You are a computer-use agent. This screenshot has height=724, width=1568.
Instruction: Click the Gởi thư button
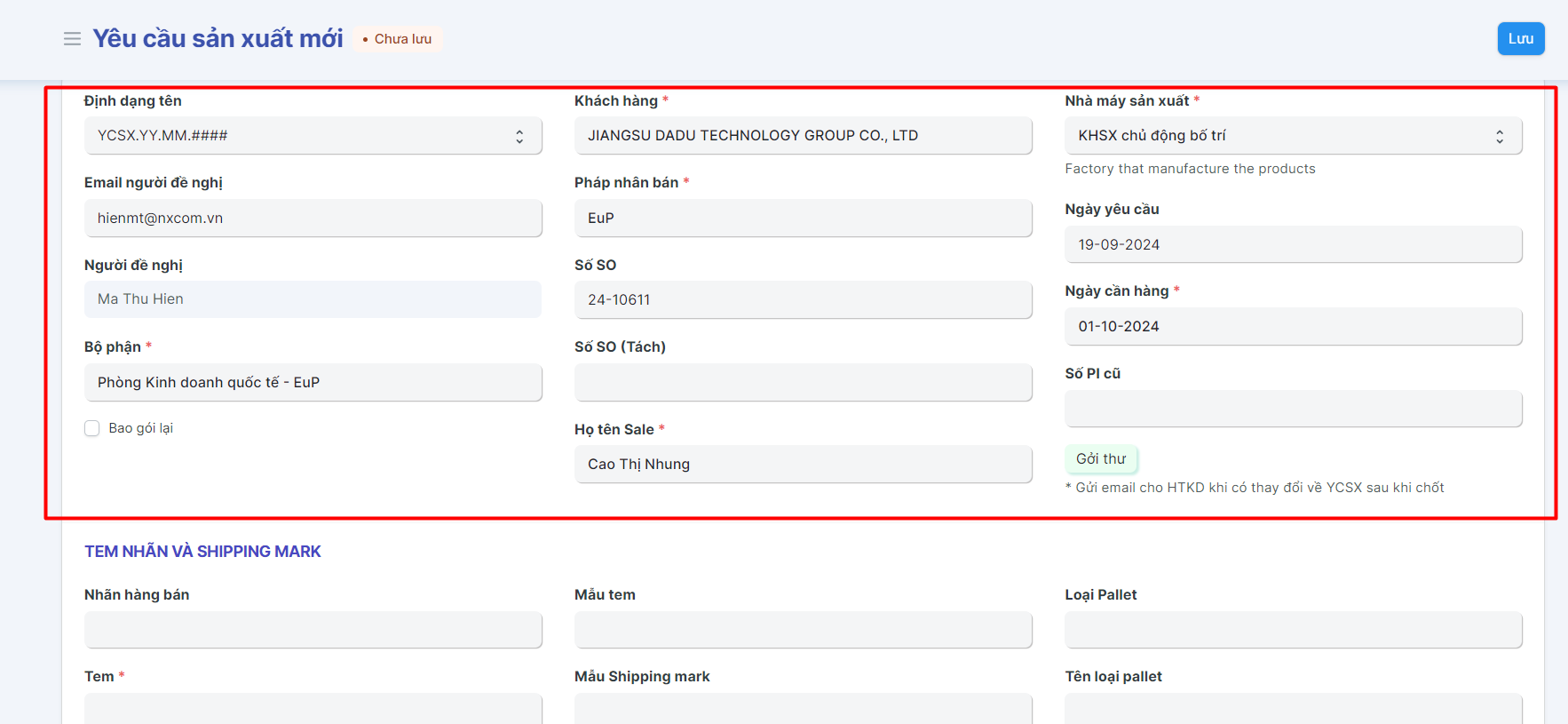[1100, 459]
